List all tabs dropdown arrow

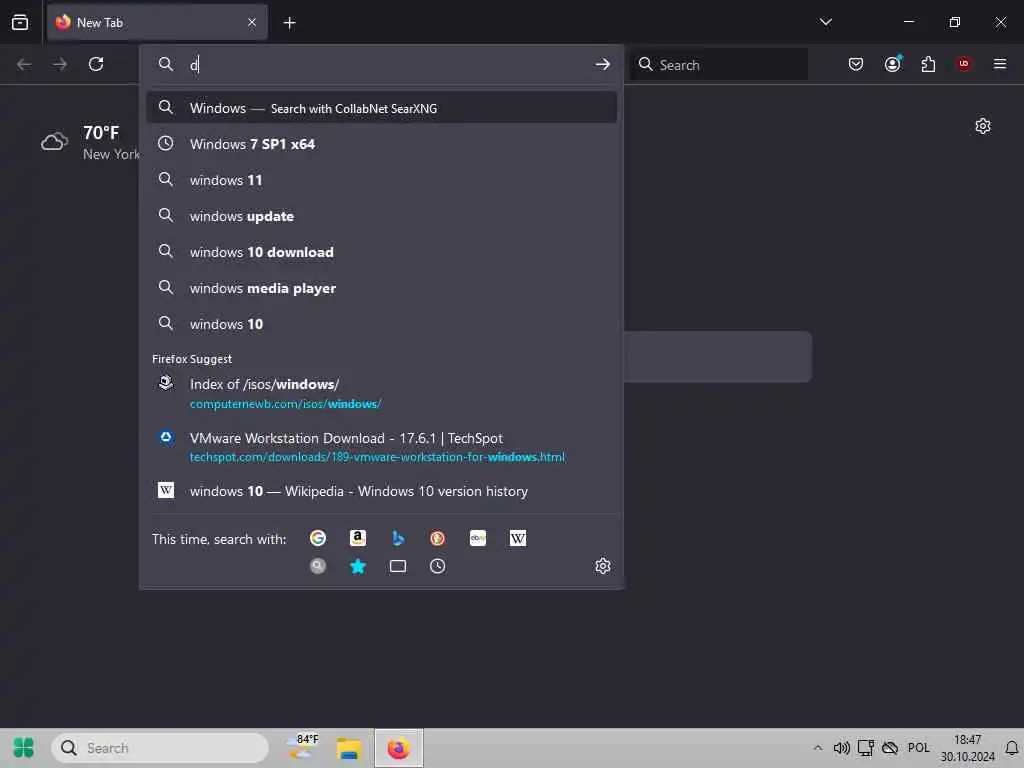[826, 22]
